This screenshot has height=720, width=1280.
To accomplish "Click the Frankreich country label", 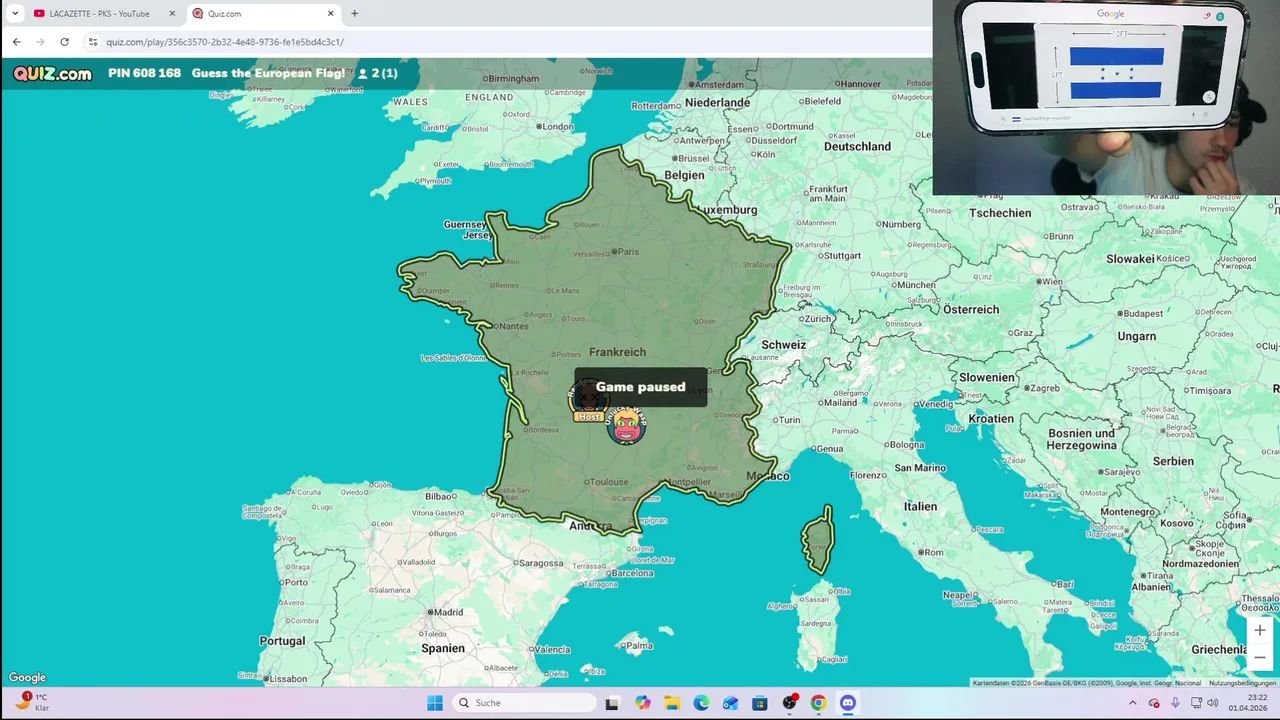I will click(x=617, y=352).
